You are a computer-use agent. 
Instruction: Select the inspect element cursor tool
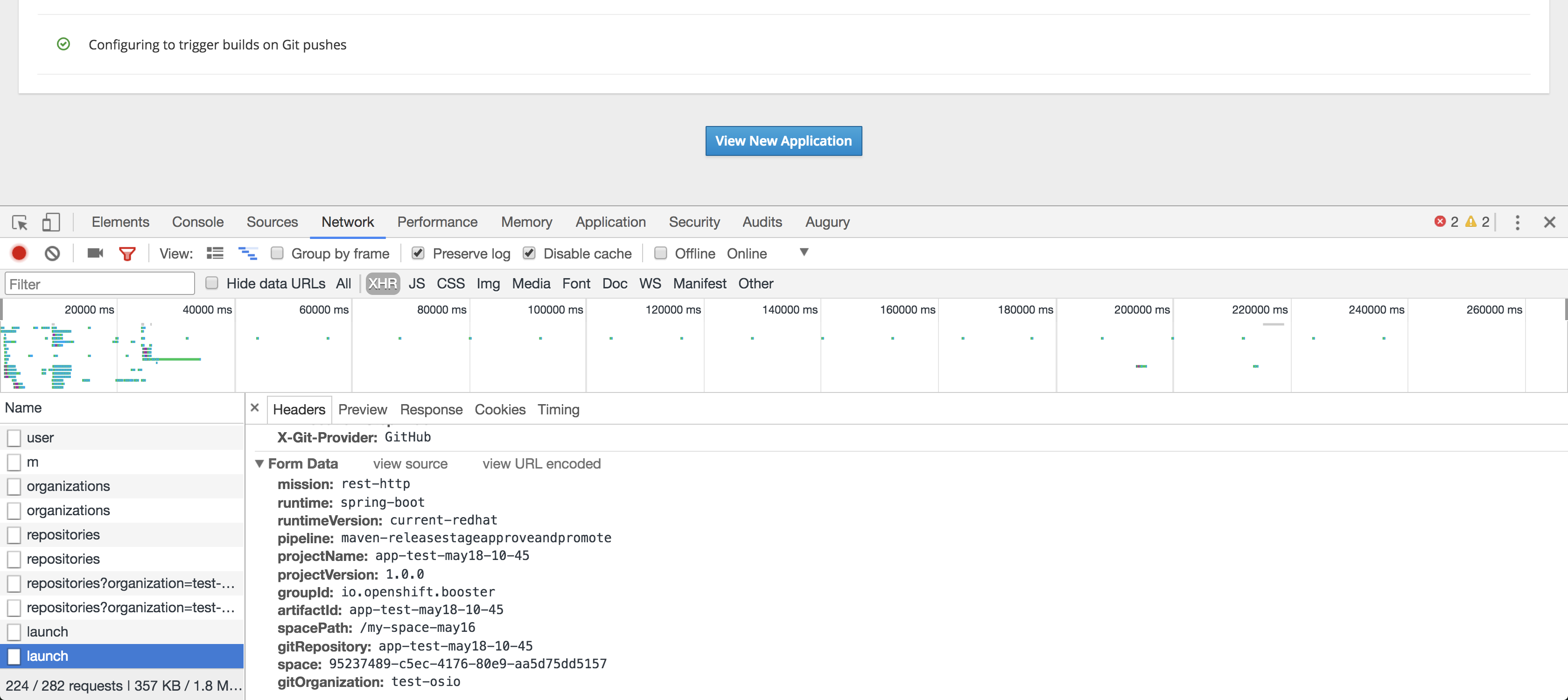click(x=19, y=223)
